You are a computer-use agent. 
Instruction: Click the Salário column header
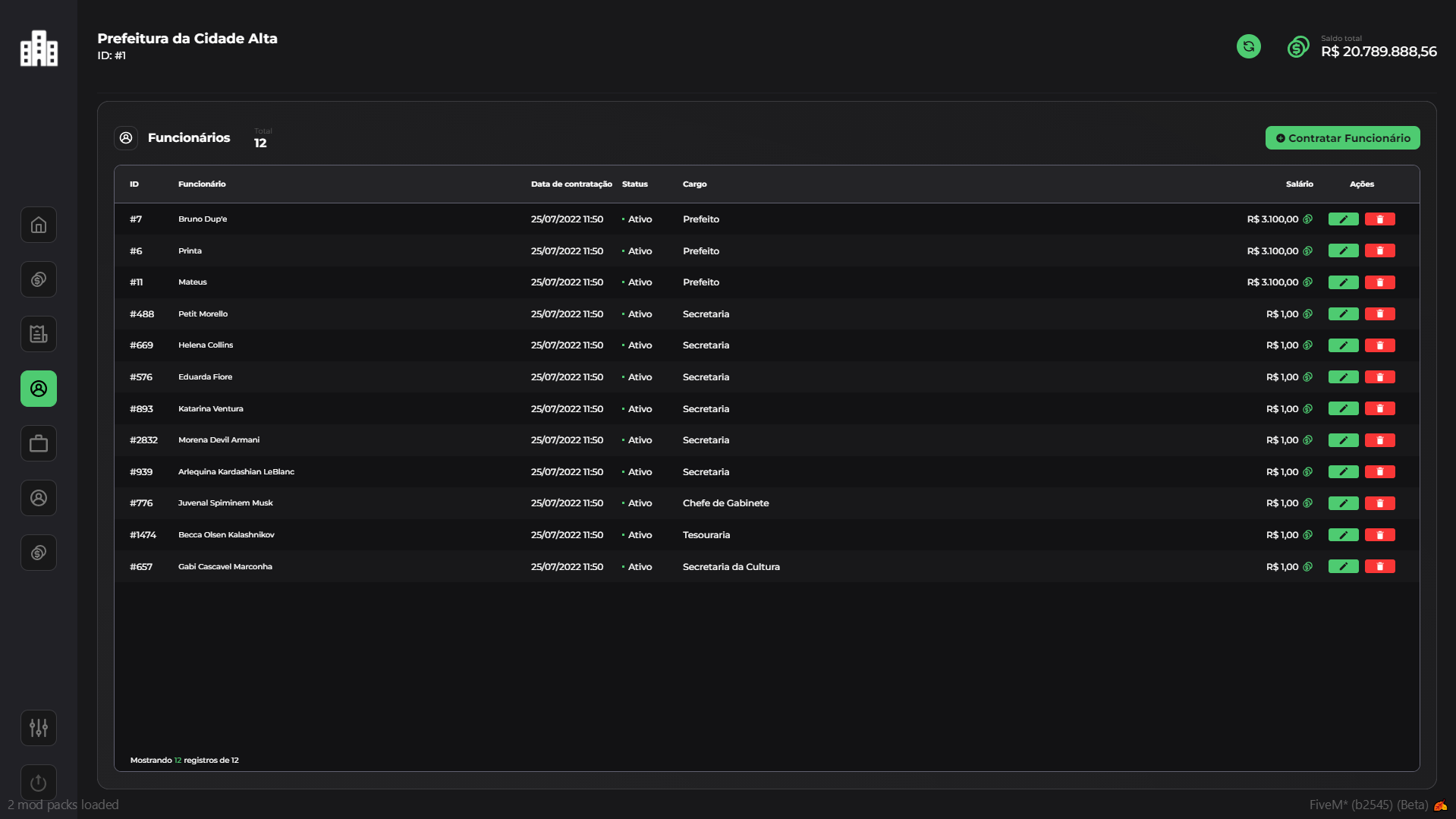(x=1299, y=184)
